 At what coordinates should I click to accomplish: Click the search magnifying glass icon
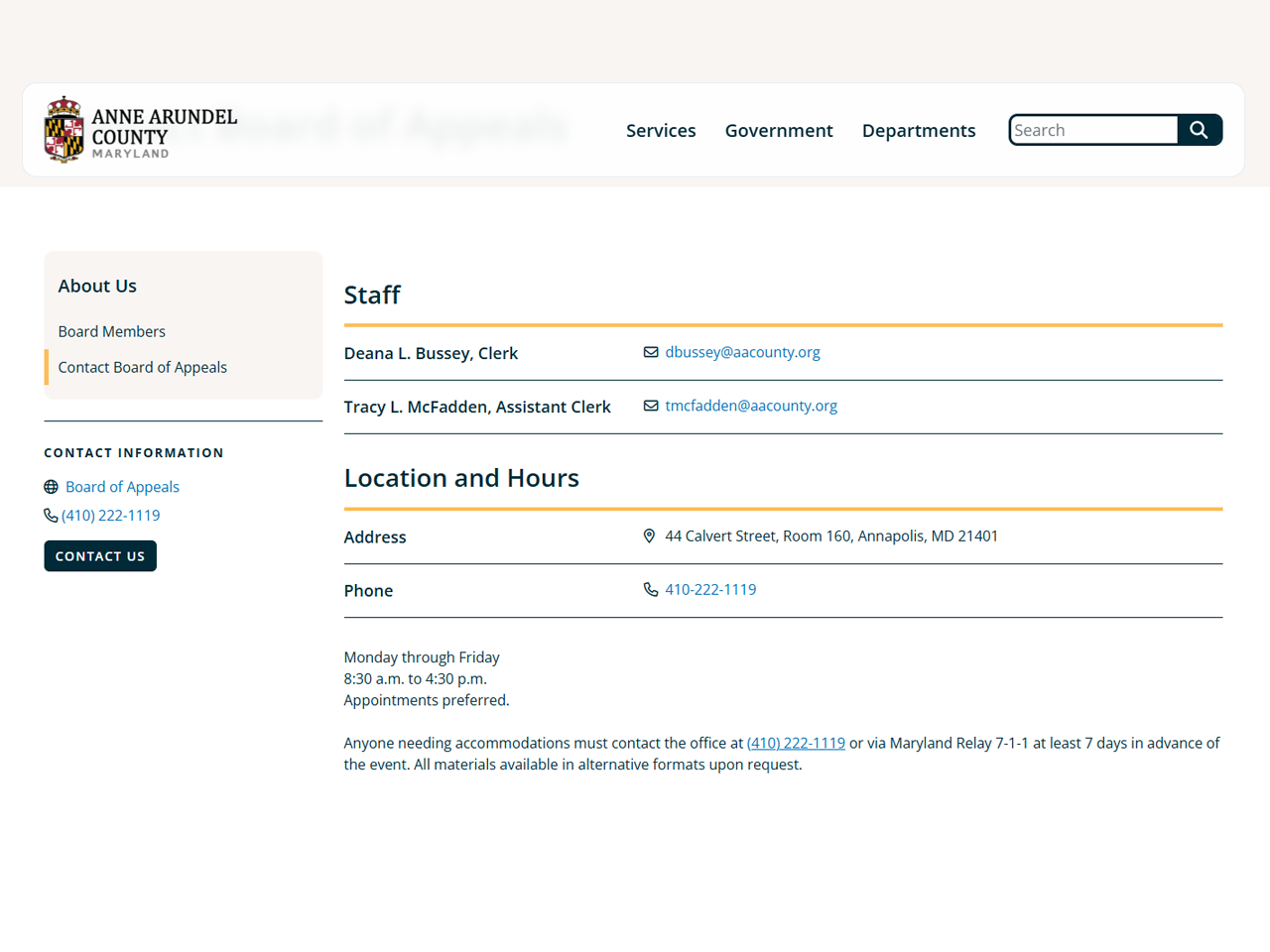[1199, 130]
